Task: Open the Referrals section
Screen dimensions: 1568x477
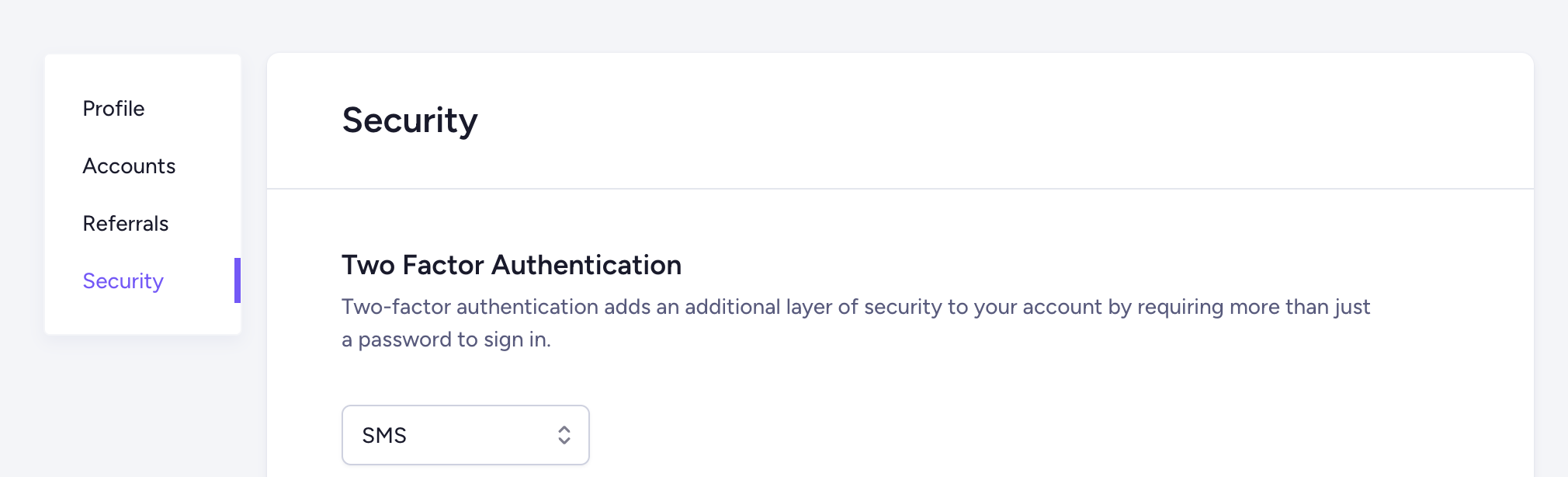Action: click(x=125, y=224)
